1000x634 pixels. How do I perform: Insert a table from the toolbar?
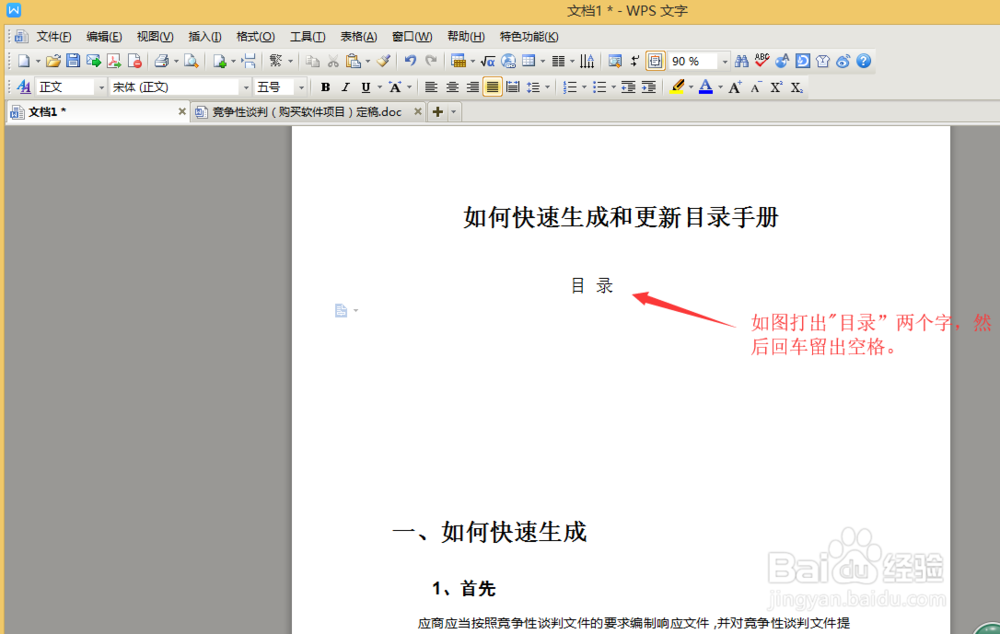[529, 61]
